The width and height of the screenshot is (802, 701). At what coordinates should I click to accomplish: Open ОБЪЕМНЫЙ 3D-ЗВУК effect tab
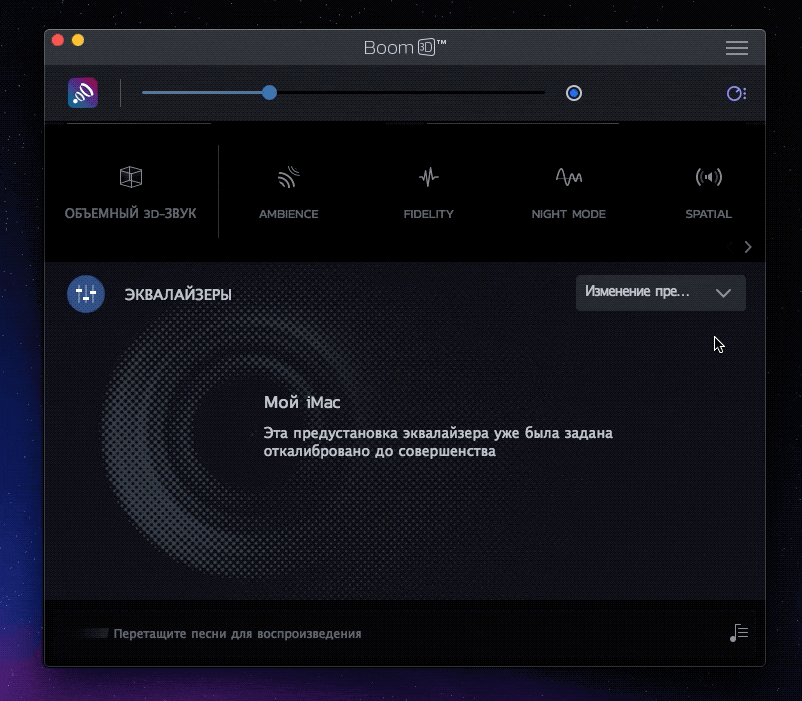click(130, 192)
